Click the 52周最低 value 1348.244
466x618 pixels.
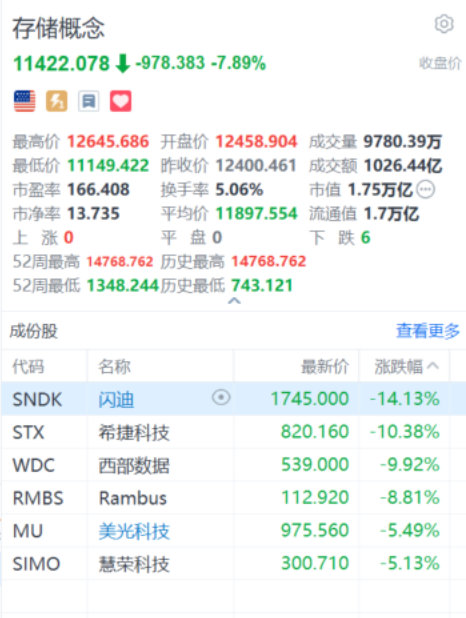123,285
